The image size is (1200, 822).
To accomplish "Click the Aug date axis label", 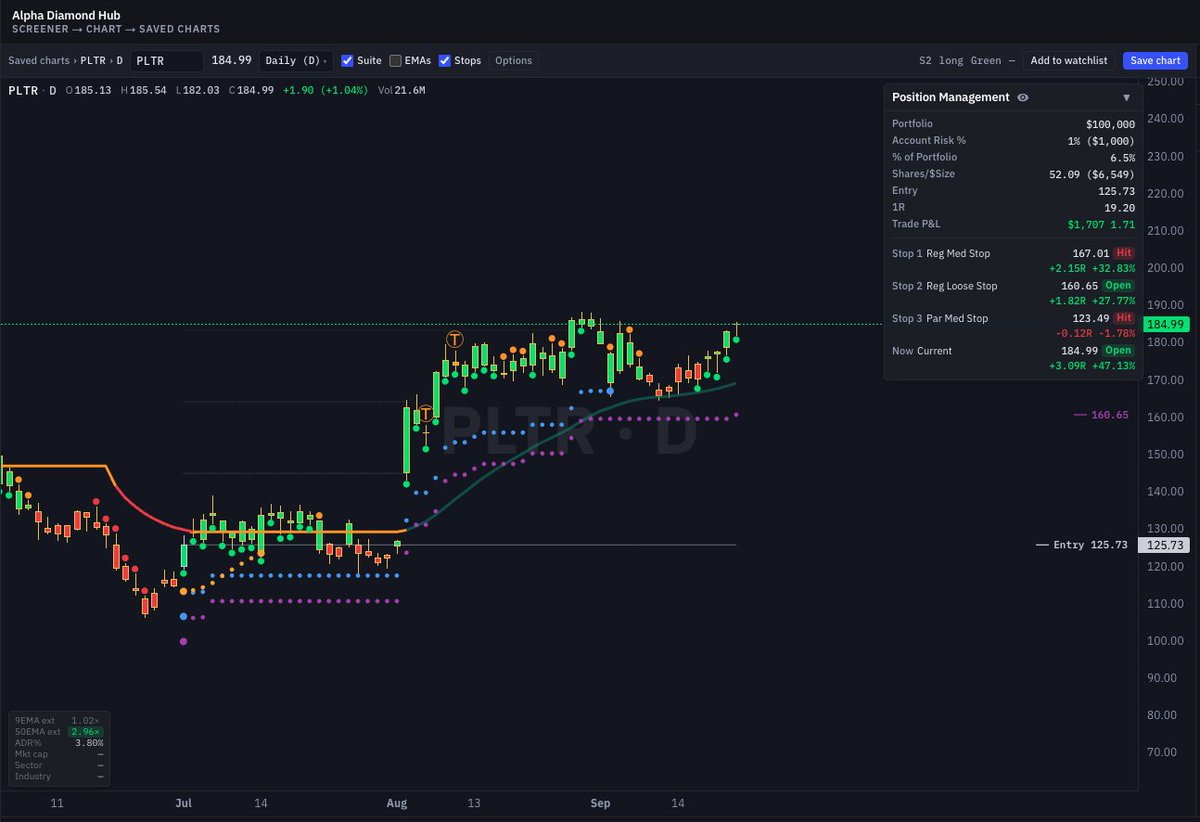I will [397, 803].
